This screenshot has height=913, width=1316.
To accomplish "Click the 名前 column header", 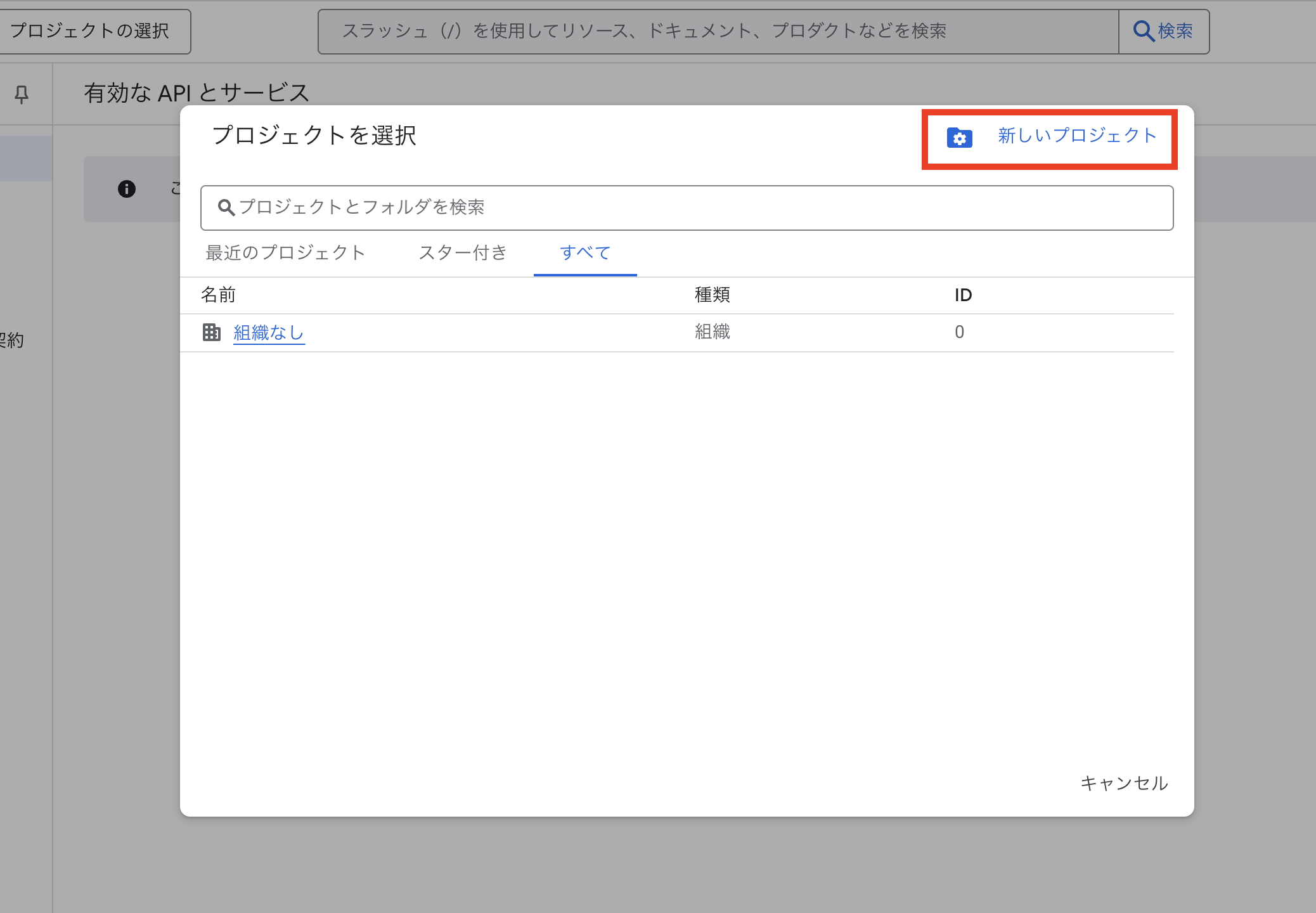I will 218,295.
